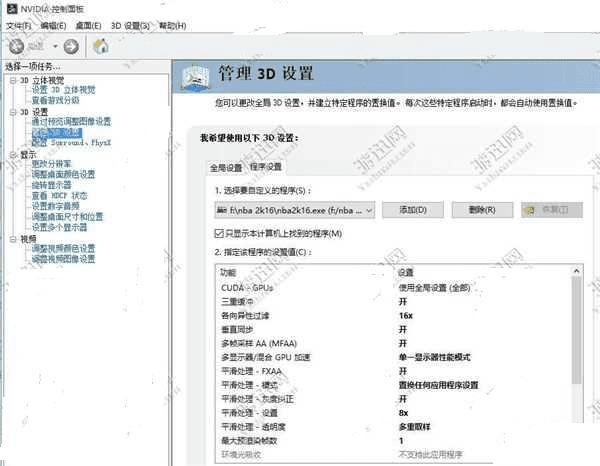Click the 设置 column header
The image size is (600, 466).
(x=406, y=272)
